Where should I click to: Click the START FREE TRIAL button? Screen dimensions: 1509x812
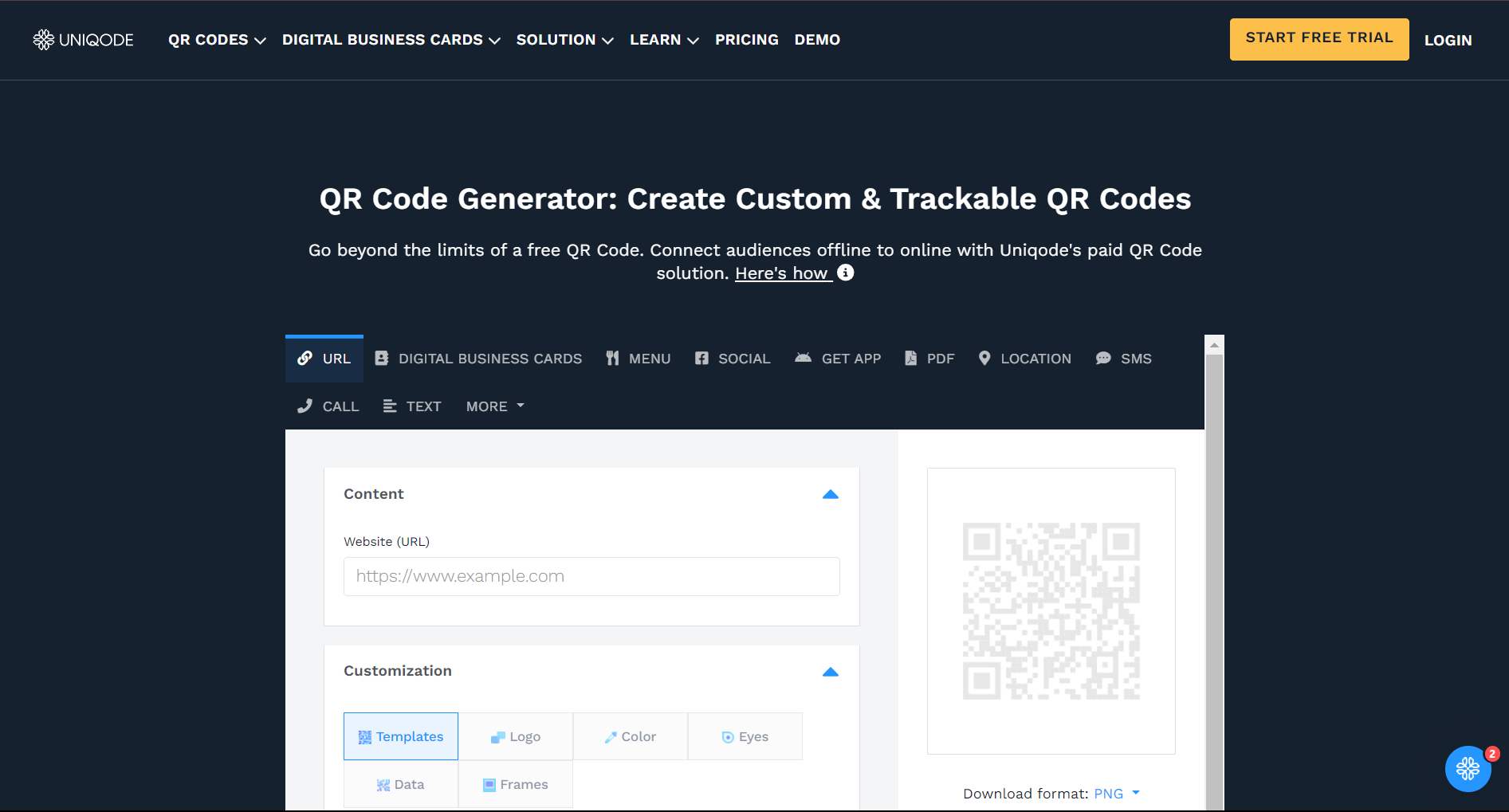[x=1318, y=37]
